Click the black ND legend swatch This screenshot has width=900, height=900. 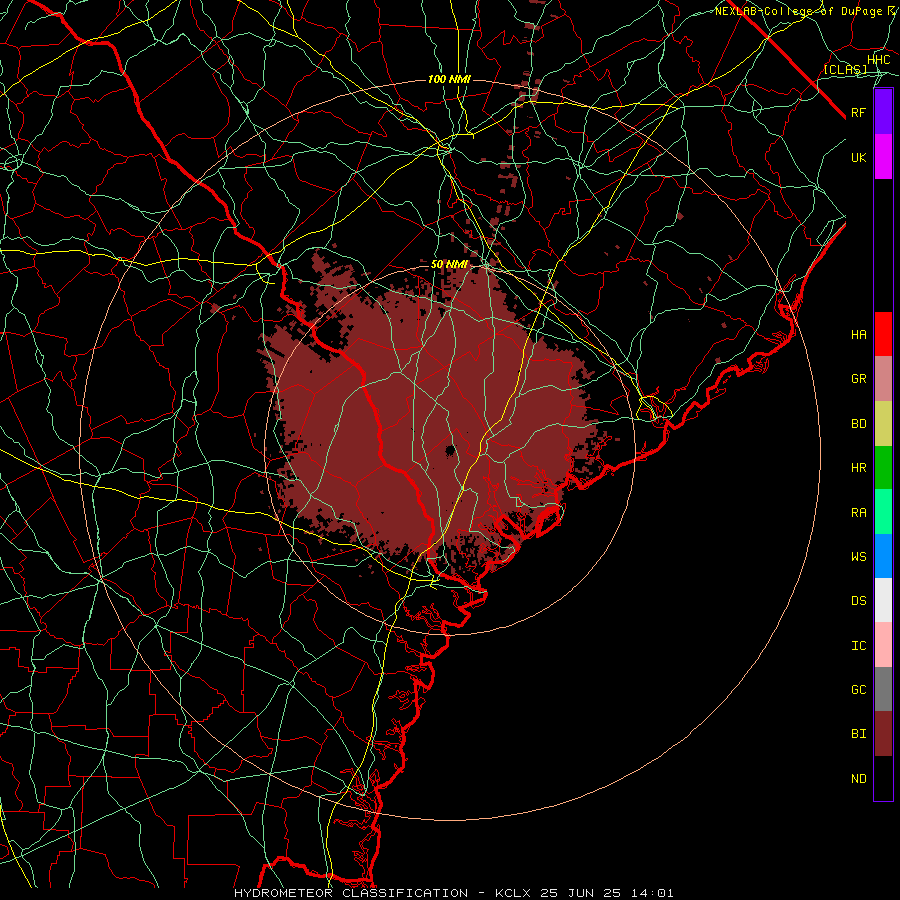tap(883, 778)
